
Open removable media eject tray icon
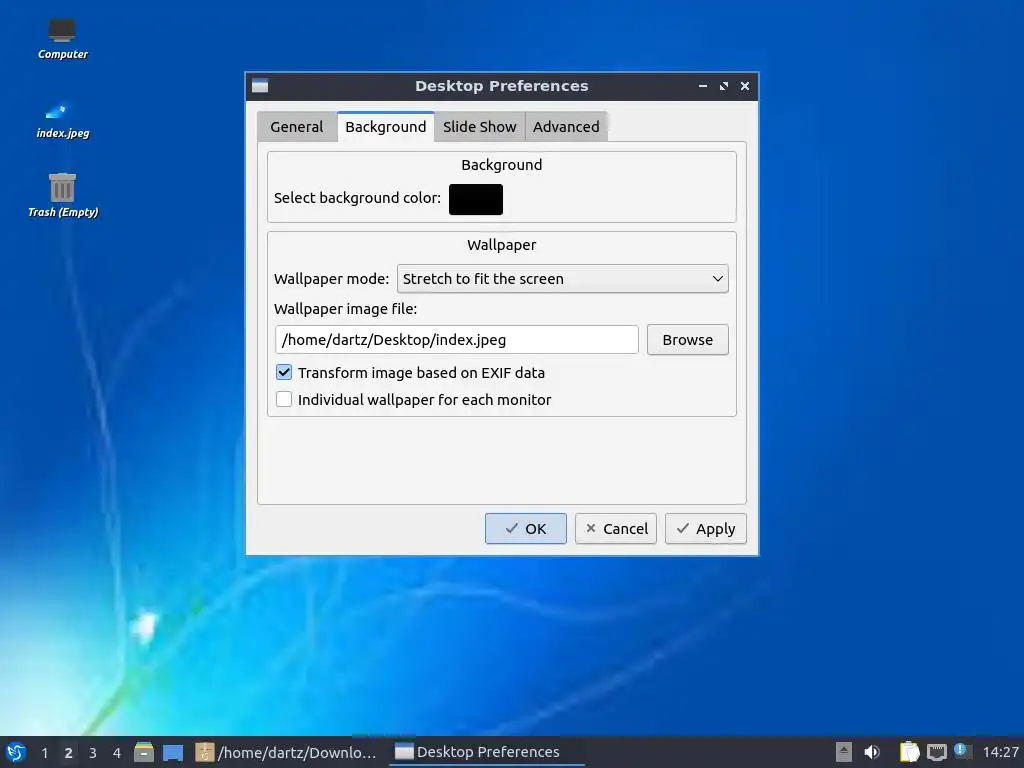tap(844, 752)
